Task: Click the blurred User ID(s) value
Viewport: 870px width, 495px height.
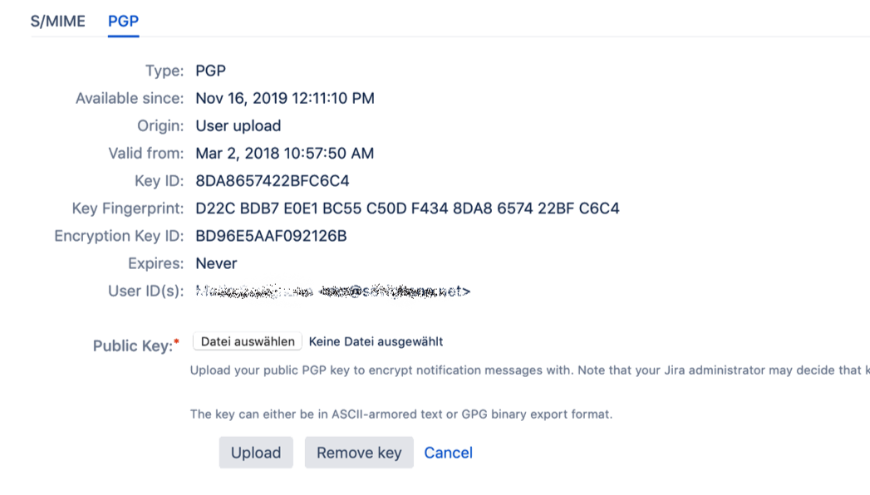Action: pos(332,291)
